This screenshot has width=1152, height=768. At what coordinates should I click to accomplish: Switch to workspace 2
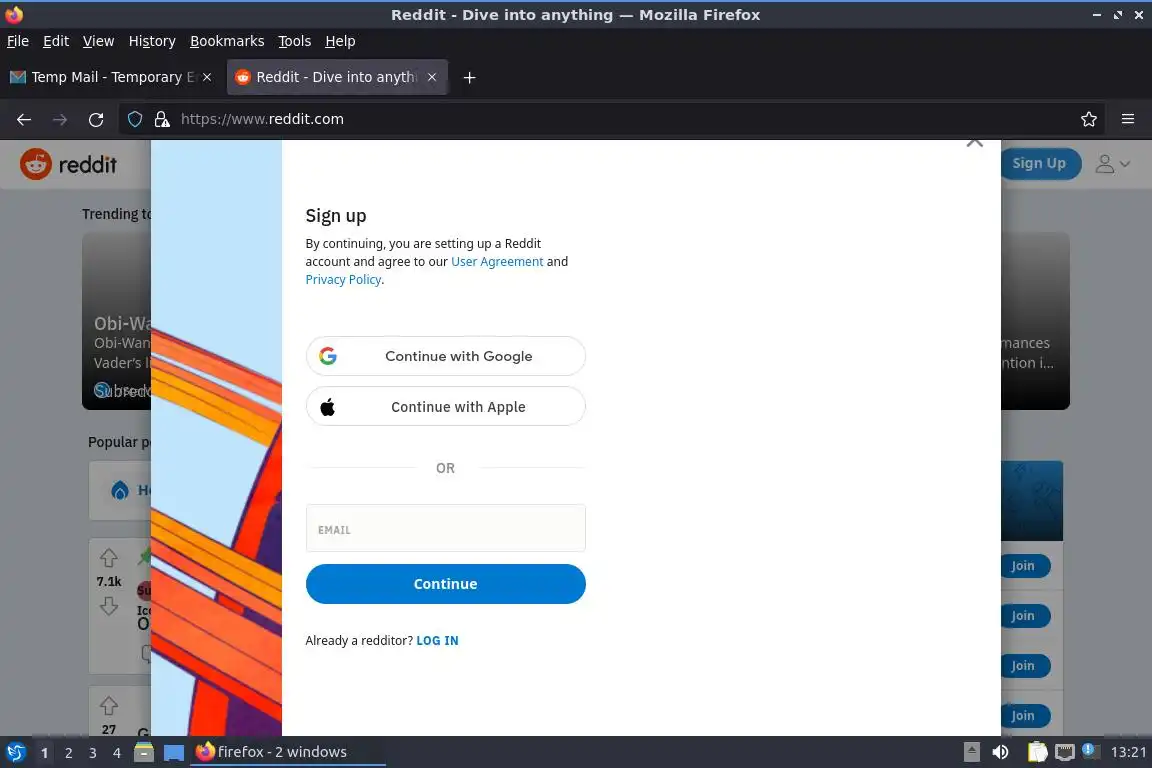(x=68, y=753)
